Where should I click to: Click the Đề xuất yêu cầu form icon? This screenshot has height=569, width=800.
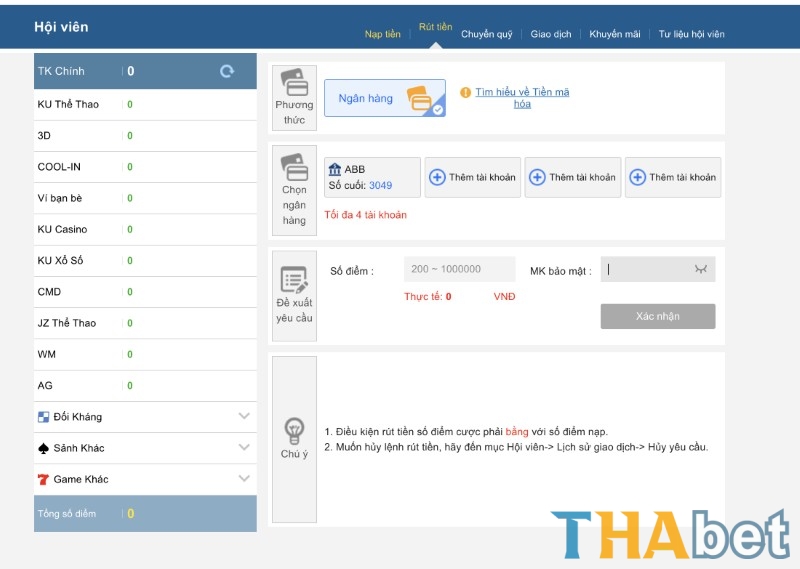(294, 280)
